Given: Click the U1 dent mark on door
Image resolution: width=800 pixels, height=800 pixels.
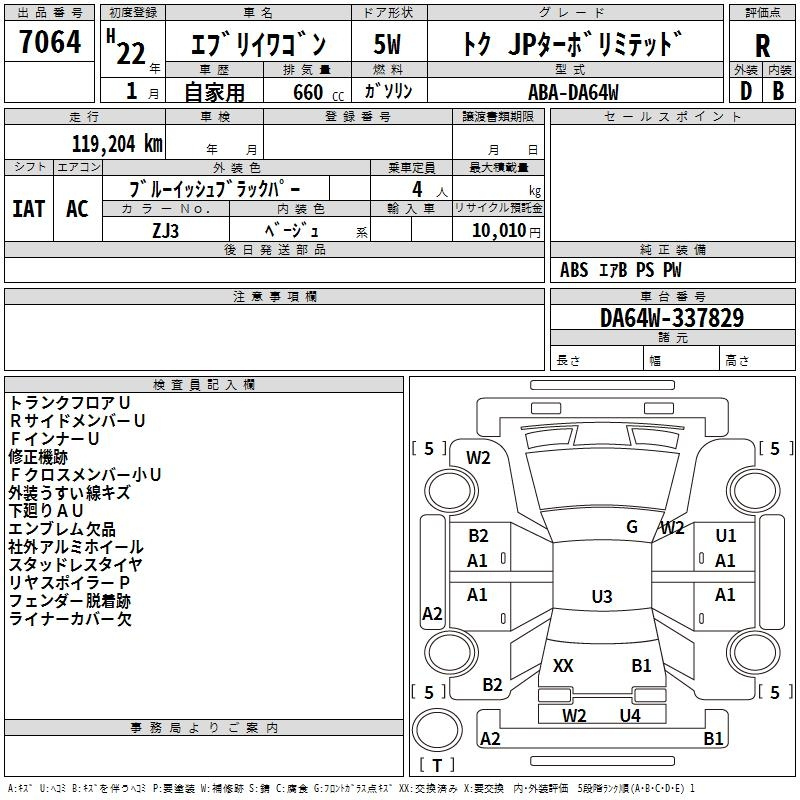Looking at the screenshot, I should click(x=725, y=536).
